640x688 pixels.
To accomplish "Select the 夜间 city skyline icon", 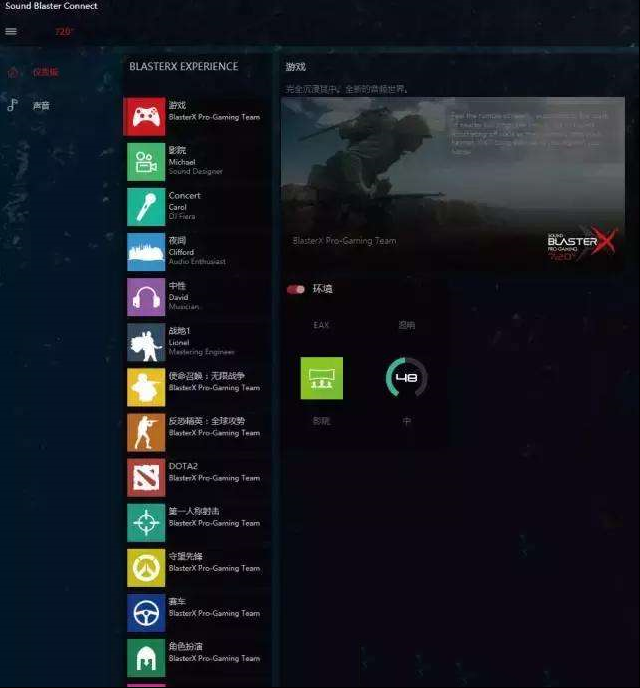I will pyautogui.click(x=146, y=252).
